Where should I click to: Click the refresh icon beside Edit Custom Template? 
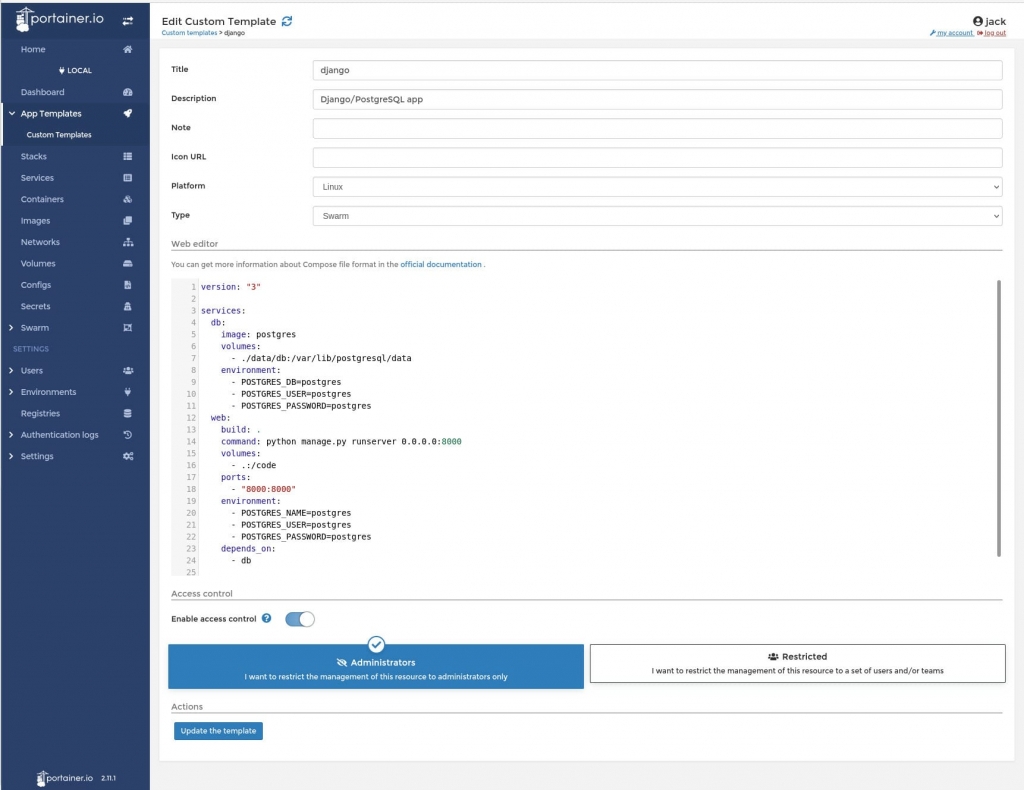pyautogui.click(x=287, y=21)
